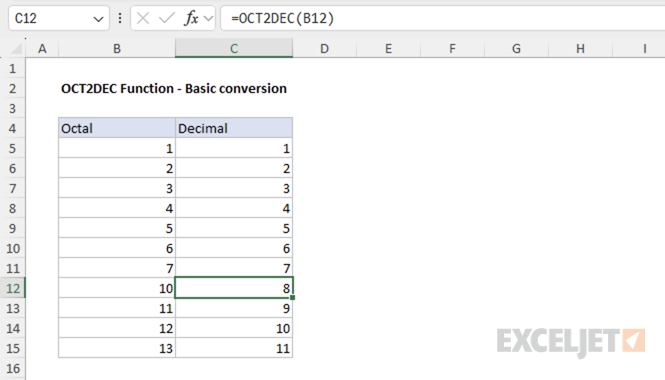Screen dimensions: 665x380
Task: Select octal cell B14 containing 12
Action: tap(117, 328)
